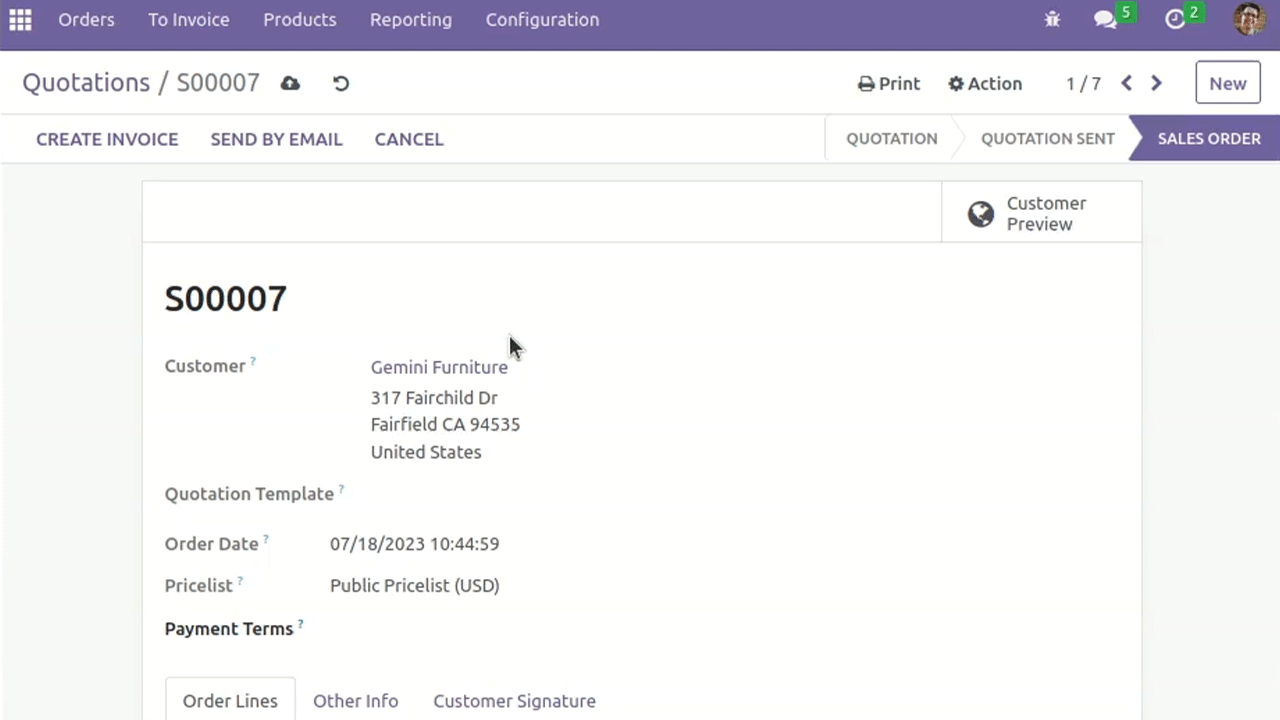1280x720 pixels.
Task: Open the debug bug icon
Action: [x=1052, y=19]
